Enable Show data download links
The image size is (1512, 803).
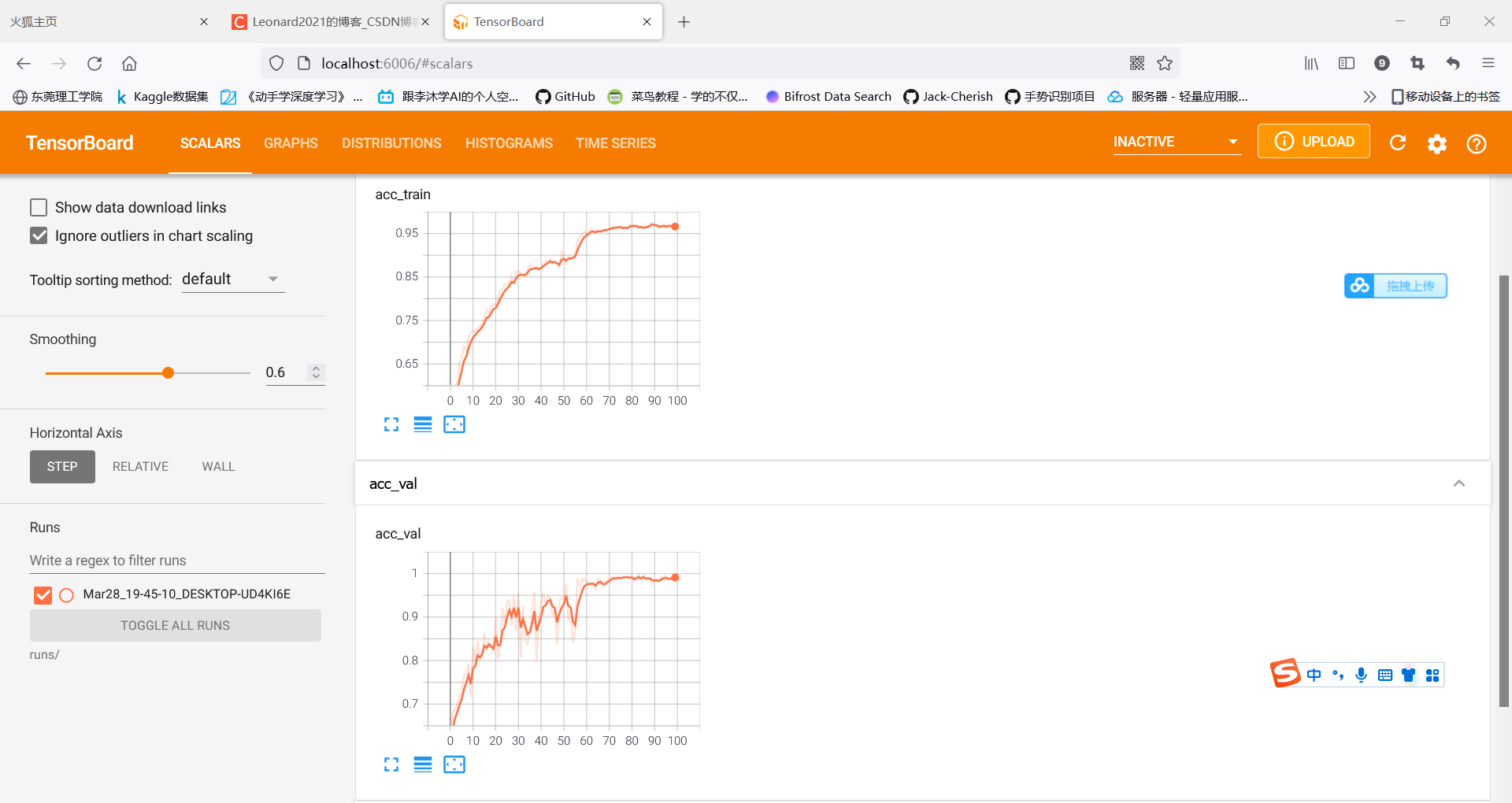(38, 207)
